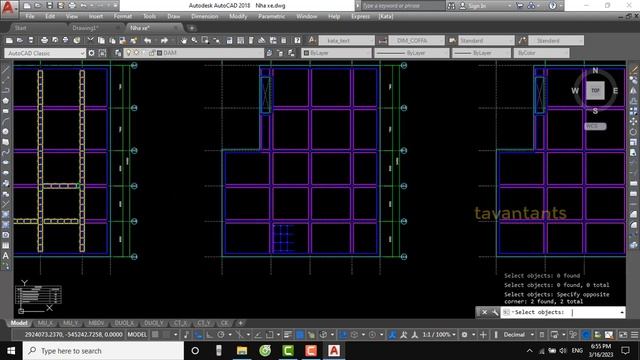Image resolution: width=640 pixels, height=360 pixels.
Task: Click the TOP face of ViewCube
Action: (595, 90)
